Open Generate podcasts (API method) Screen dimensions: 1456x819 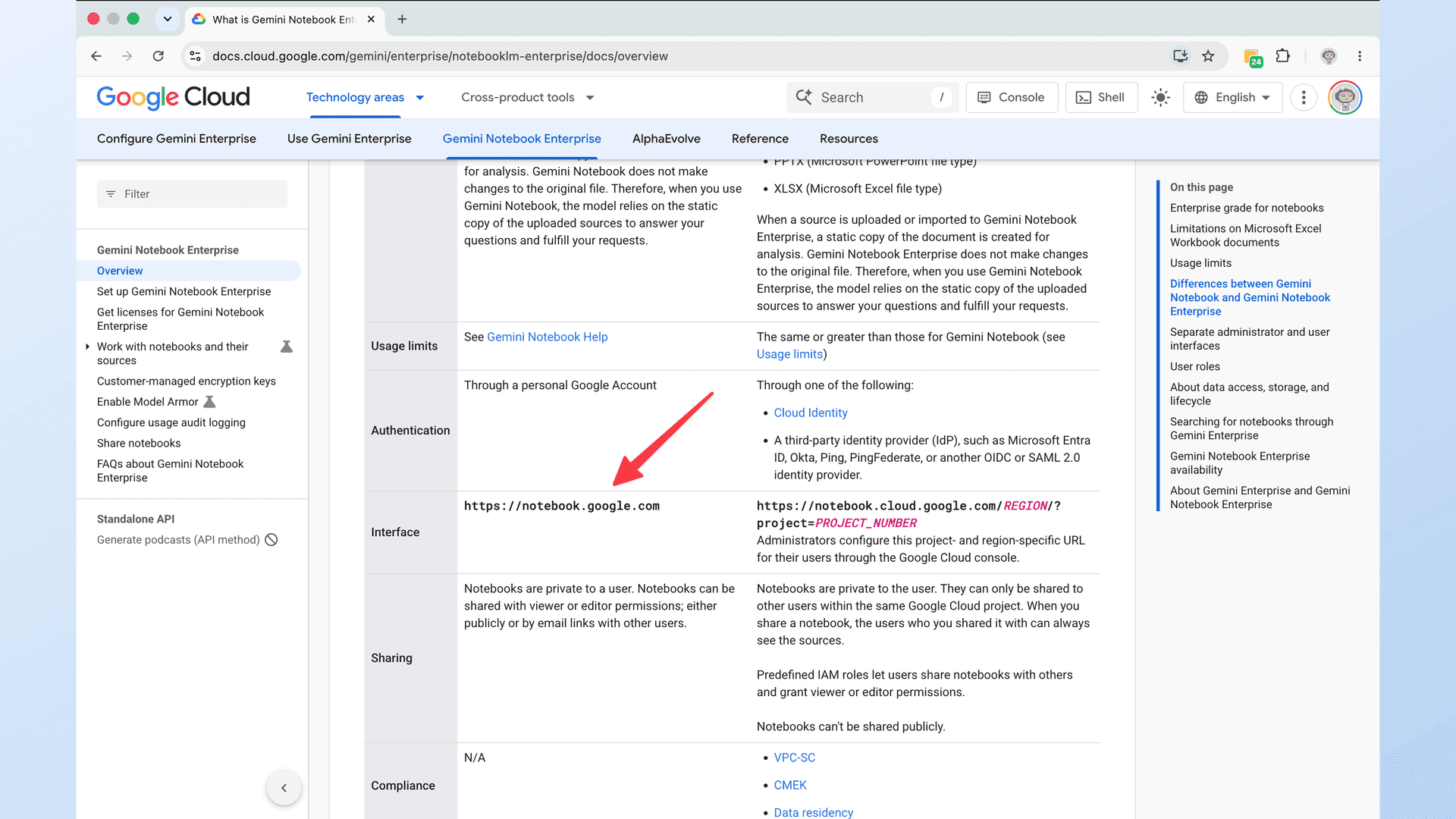178,540
